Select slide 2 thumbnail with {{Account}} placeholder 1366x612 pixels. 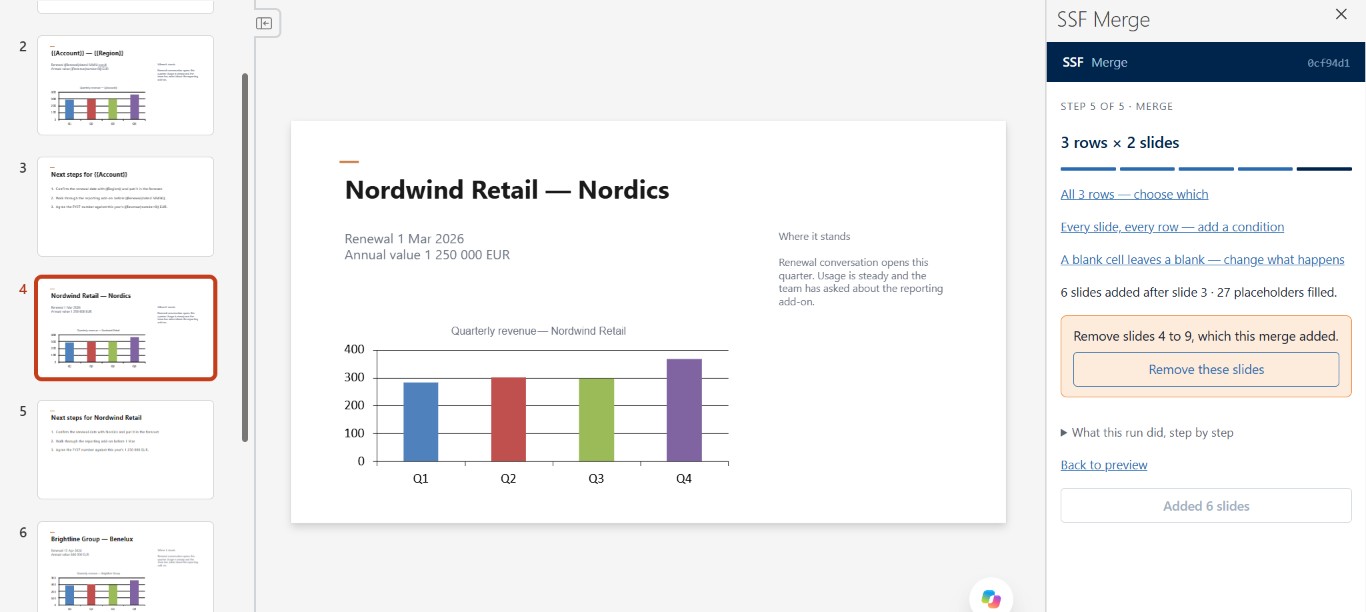(126, 85)
